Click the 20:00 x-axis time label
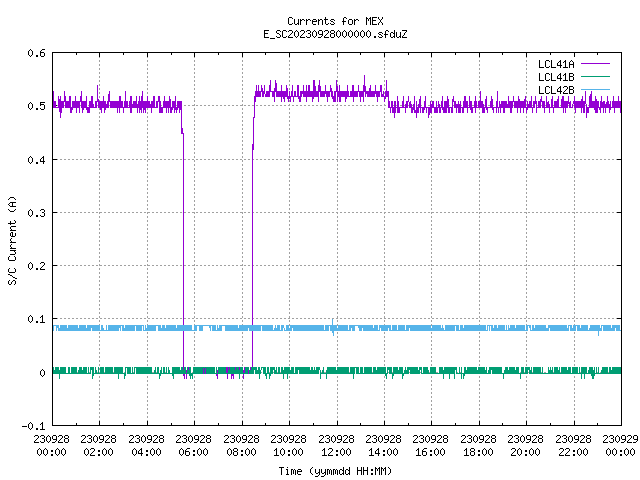The width and height of the screenshot is (640, 480). pyautogui.click(x=525, y=452)
